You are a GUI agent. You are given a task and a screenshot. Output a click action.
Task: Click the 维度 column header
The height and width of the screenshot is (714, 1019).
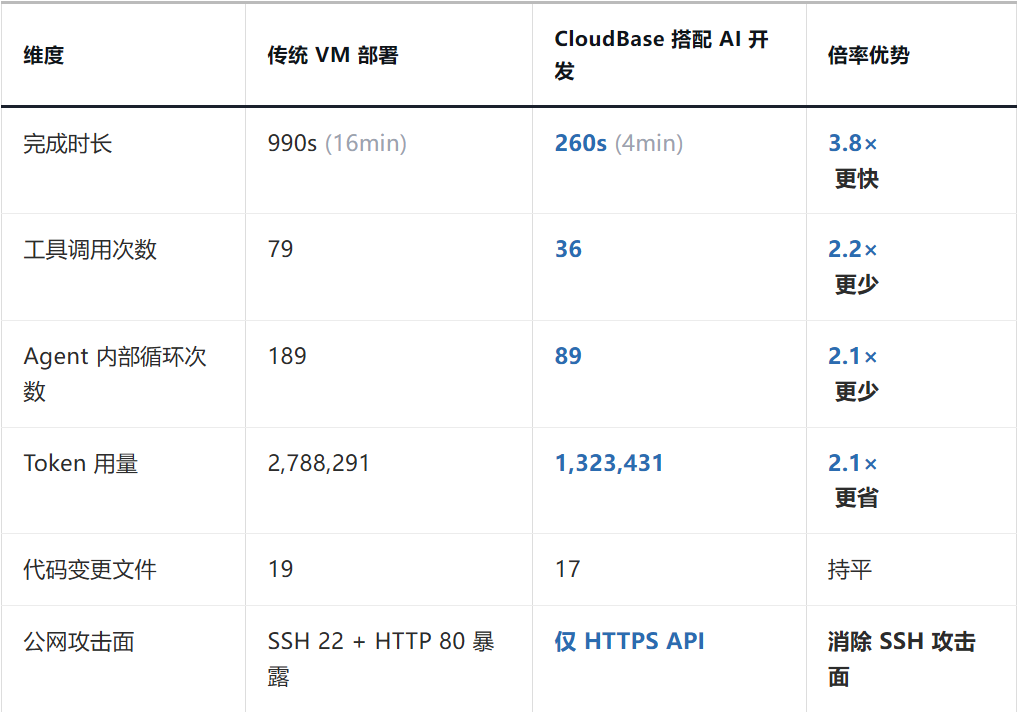click(44, 55)
